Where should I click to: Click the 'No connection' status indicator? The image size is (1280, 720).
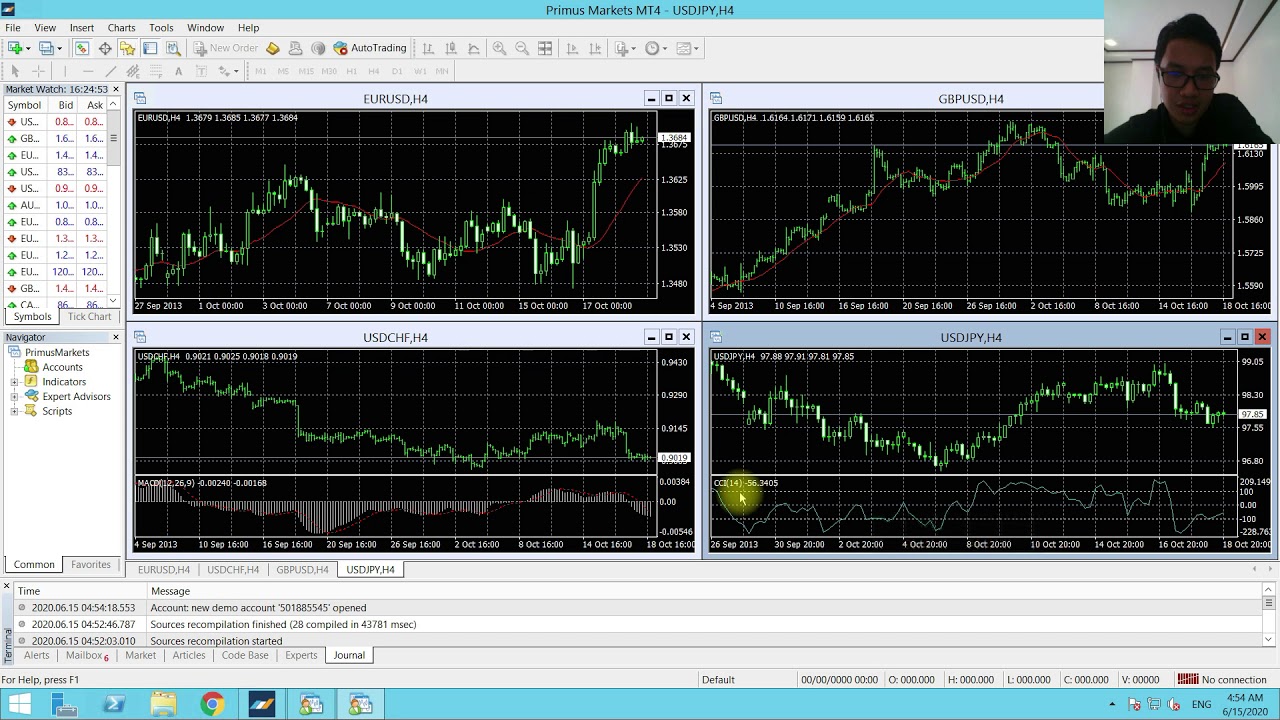click(1222, 679)
